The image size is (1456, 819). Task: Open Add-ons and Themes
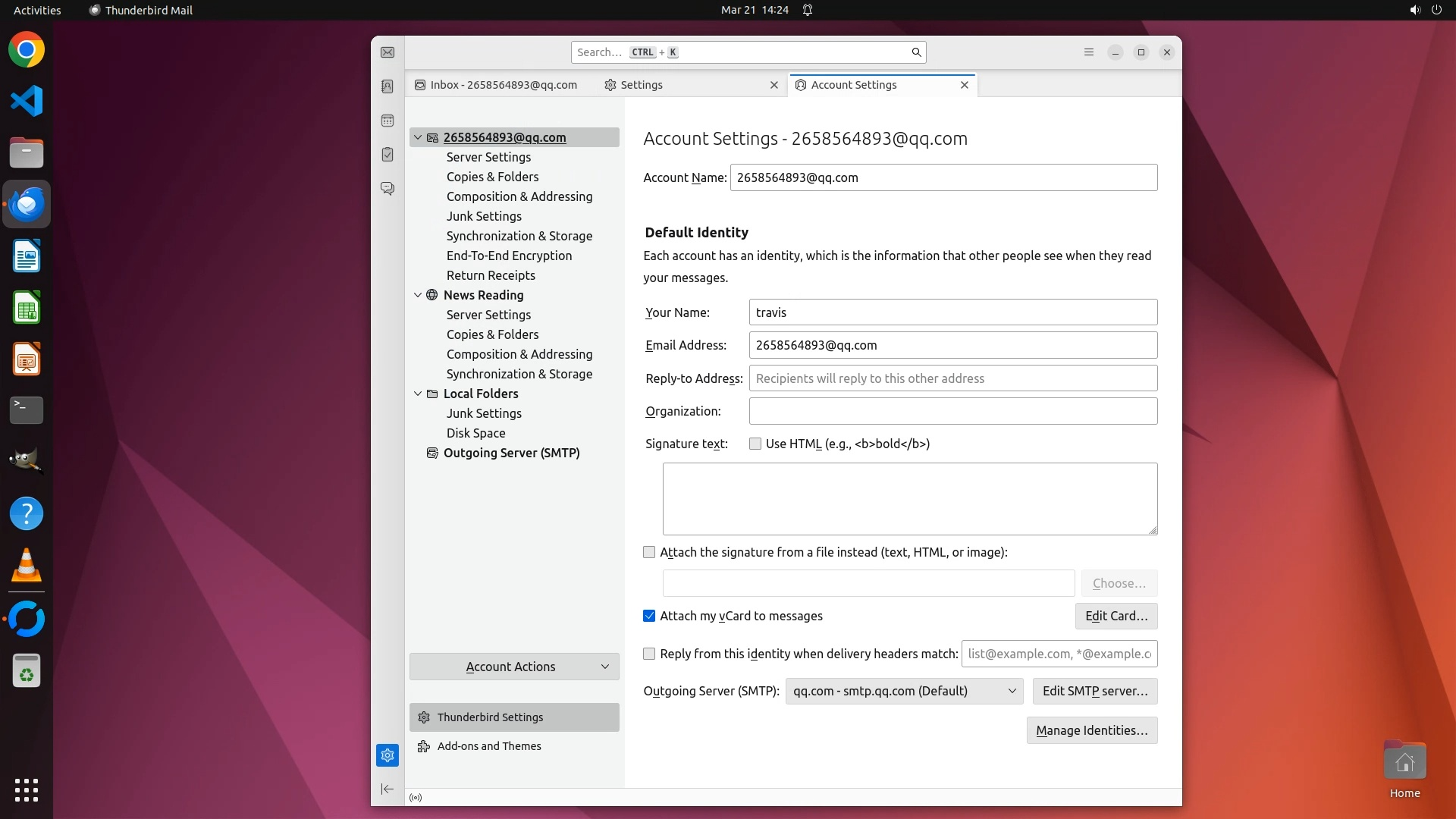[x=489, y=746]
